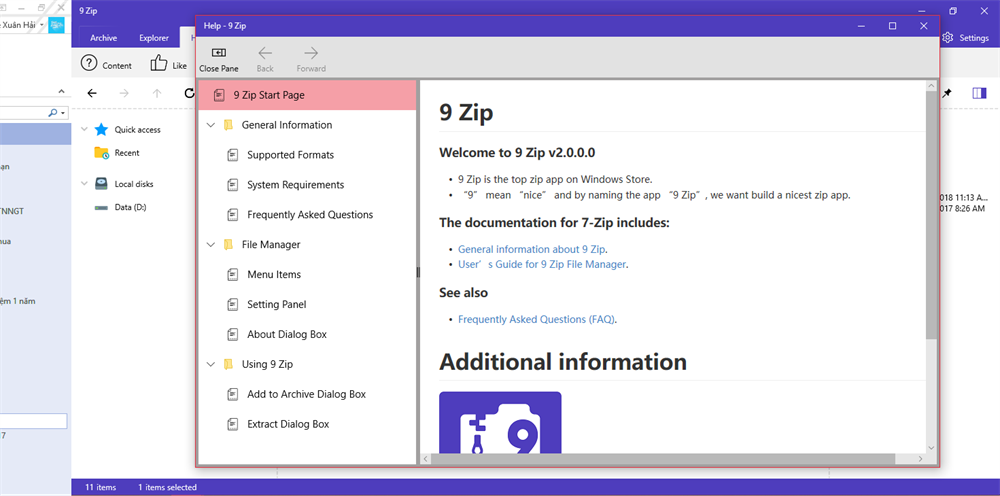Image resolution: width=1000 pixels, height=496 pixels.
Task: Click the Back arrow in Help window
Action: pos(265,54)
